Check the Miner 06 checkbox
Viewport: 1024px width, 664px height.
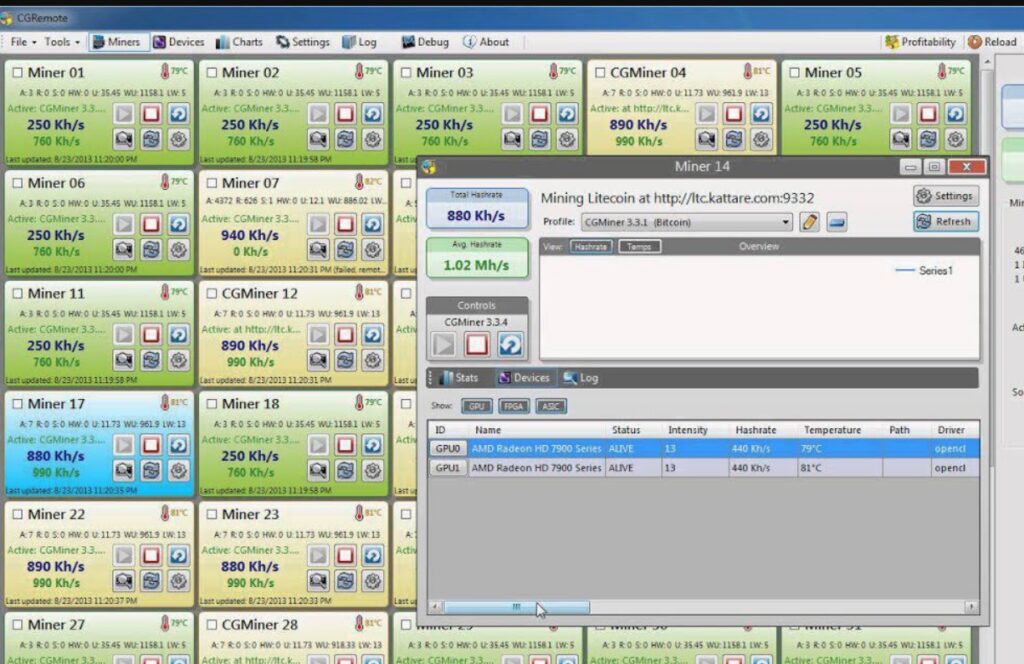(18, 183)
